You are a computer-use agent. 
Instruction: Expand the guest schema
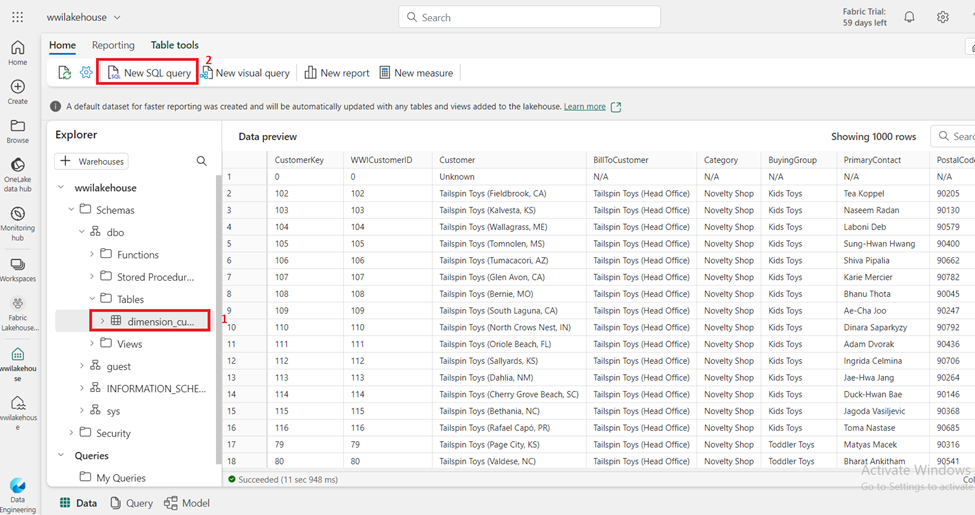pos(81,366)
